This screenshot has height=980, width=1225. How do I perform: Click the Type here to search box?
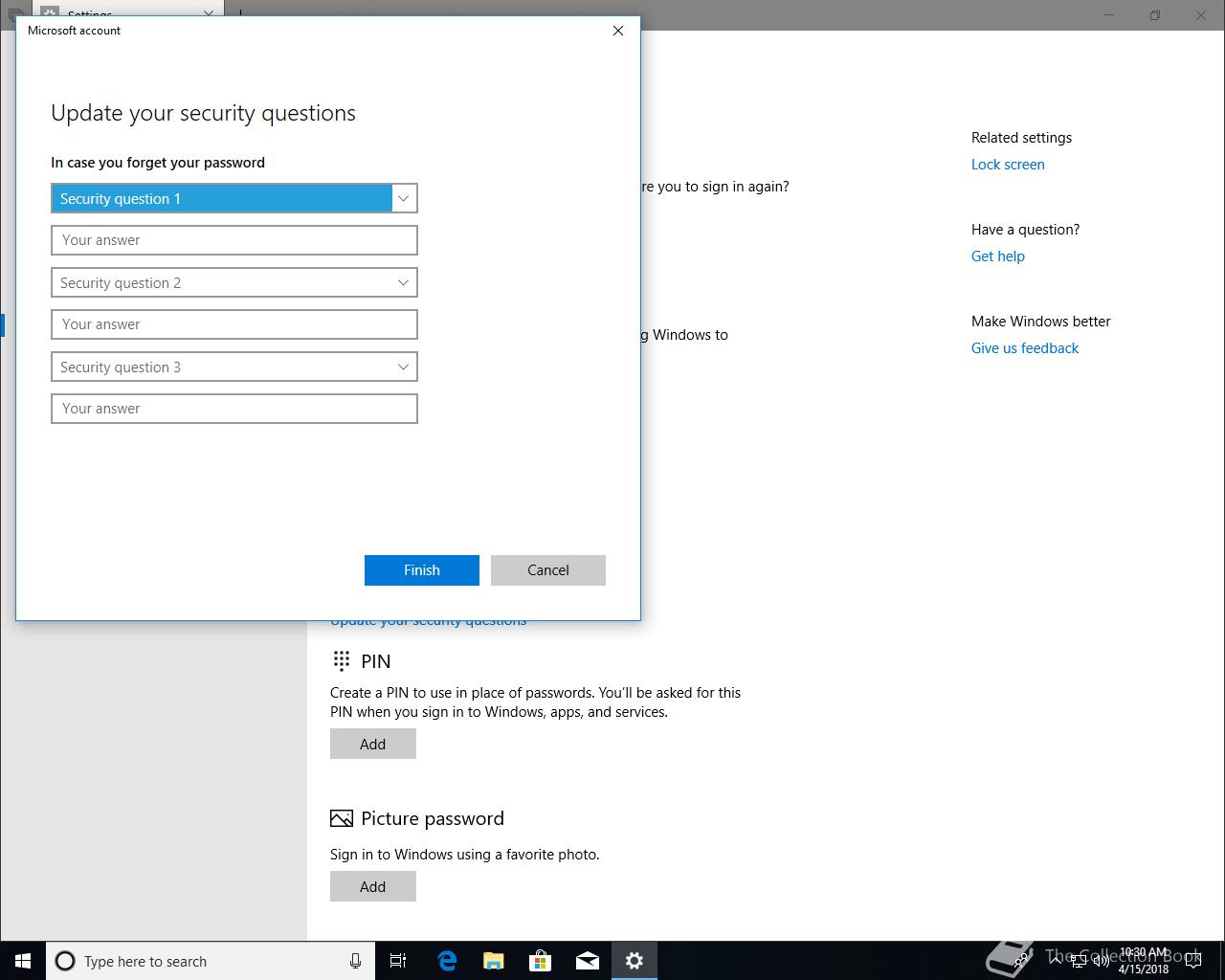pos(209,961)
